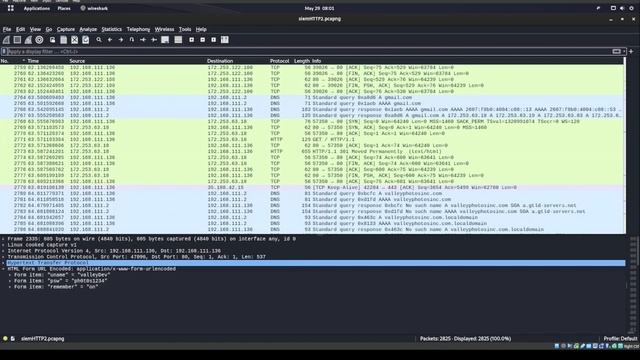Open a capture file from toolbar
Screen dimensions: 640x360
click(53, 40)
